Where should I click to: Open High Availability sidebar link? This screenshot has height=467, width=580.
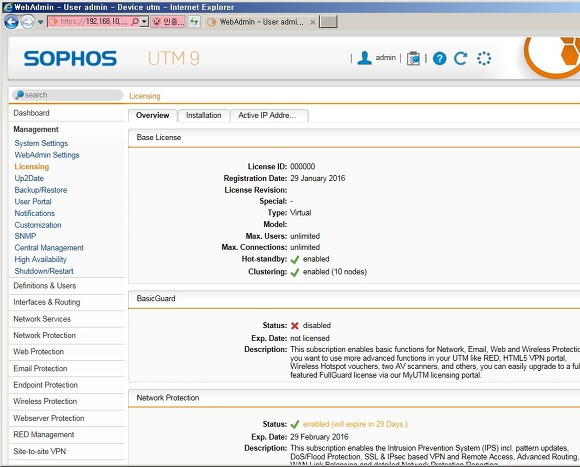(x=40, y=259)
